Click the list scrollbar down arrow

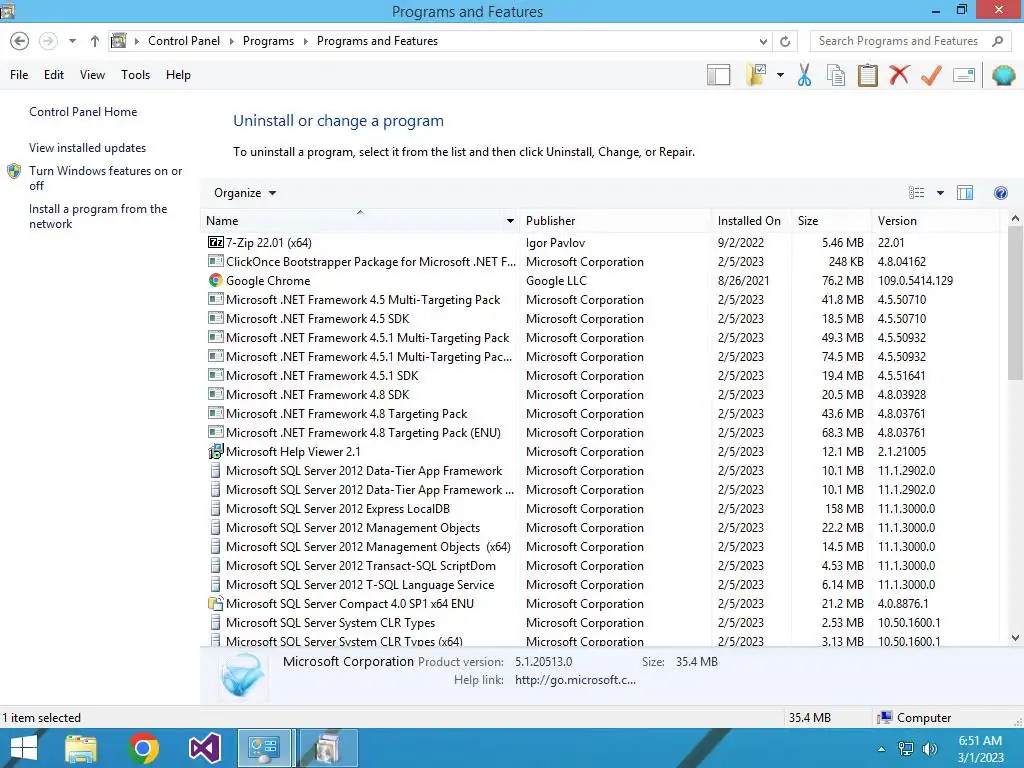click(1015, 638)
